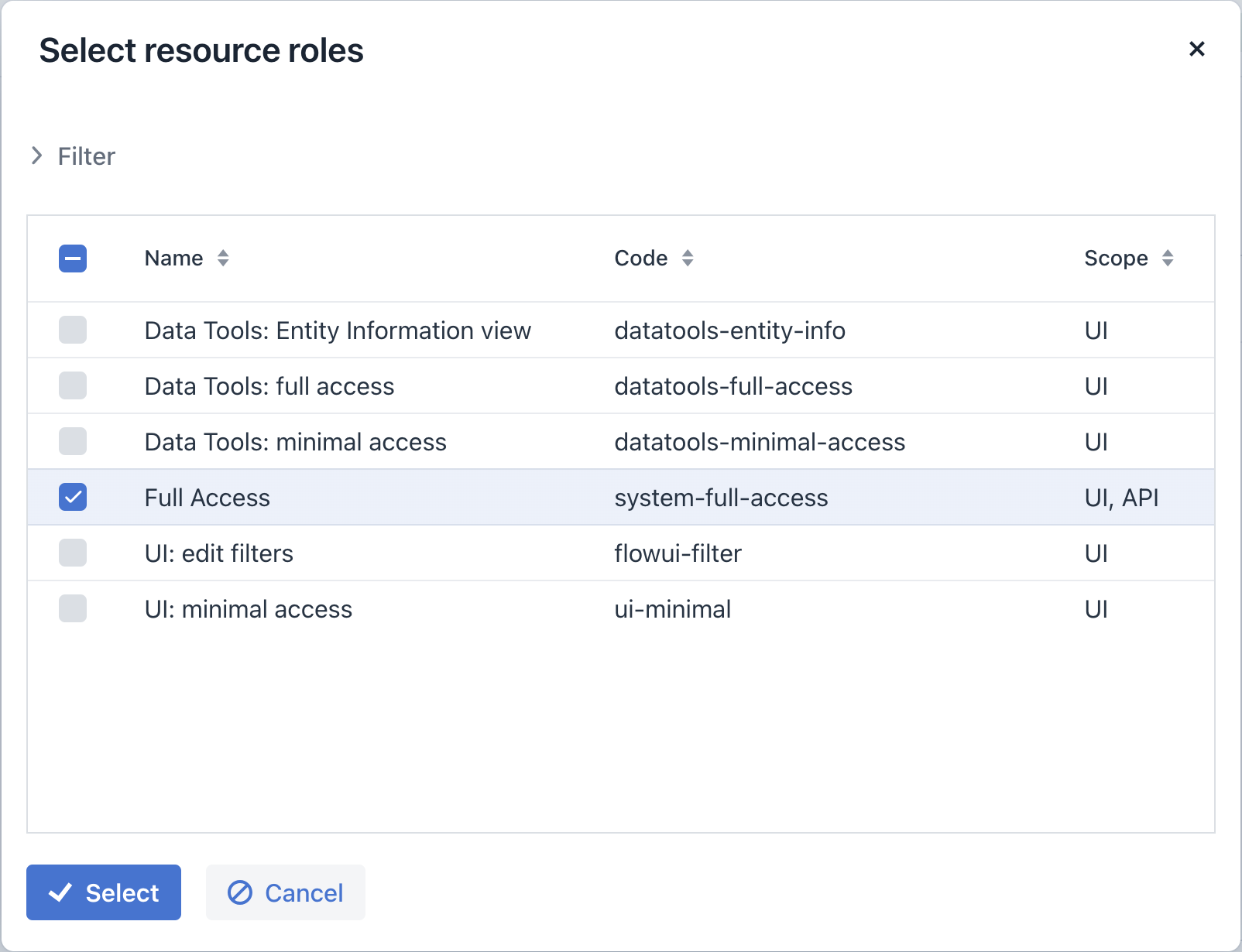
Task: Select the datatools-minimal-access code cell
Action: 760,442
